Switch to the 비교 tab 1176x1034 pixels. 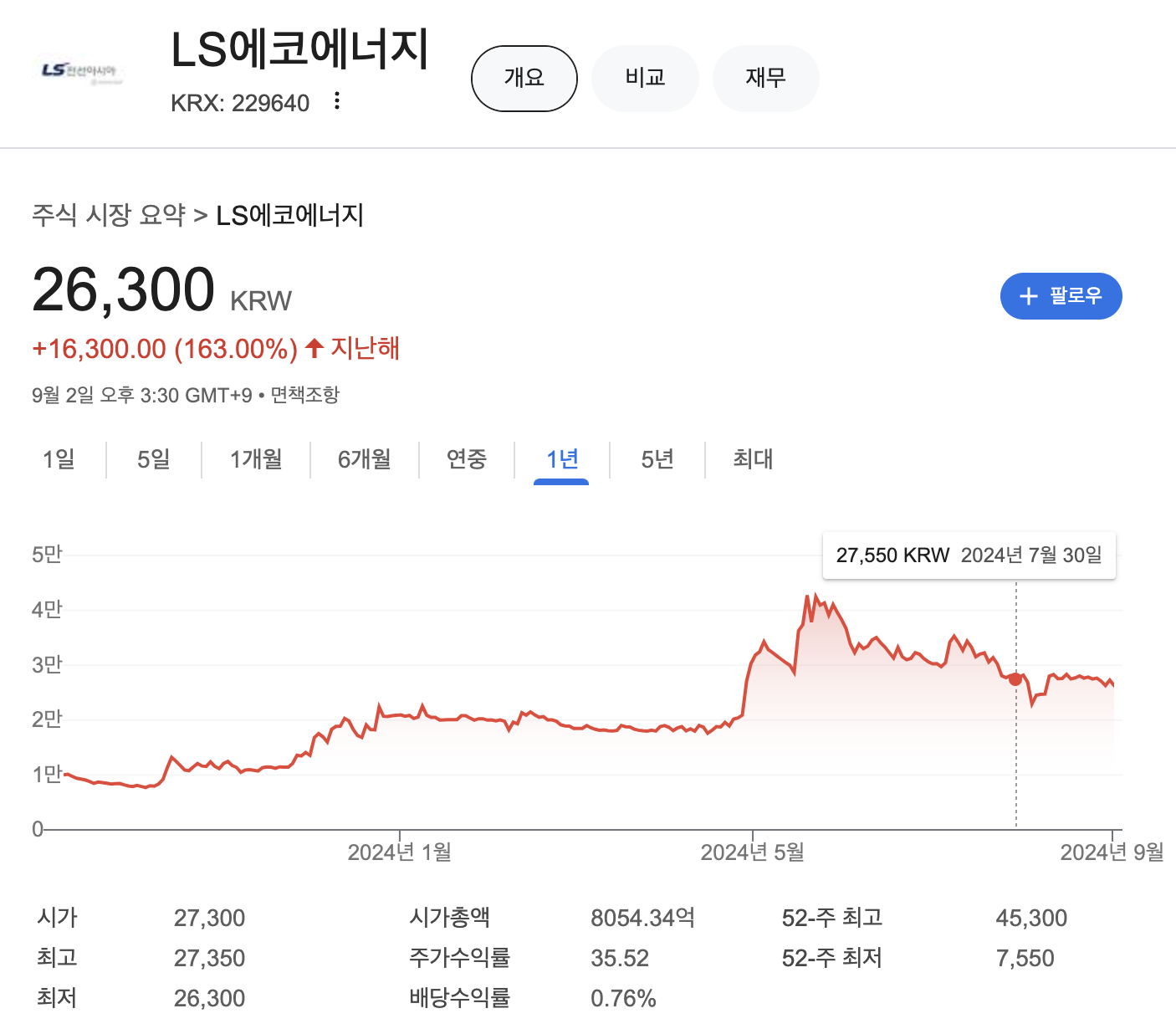coord(645,79)
